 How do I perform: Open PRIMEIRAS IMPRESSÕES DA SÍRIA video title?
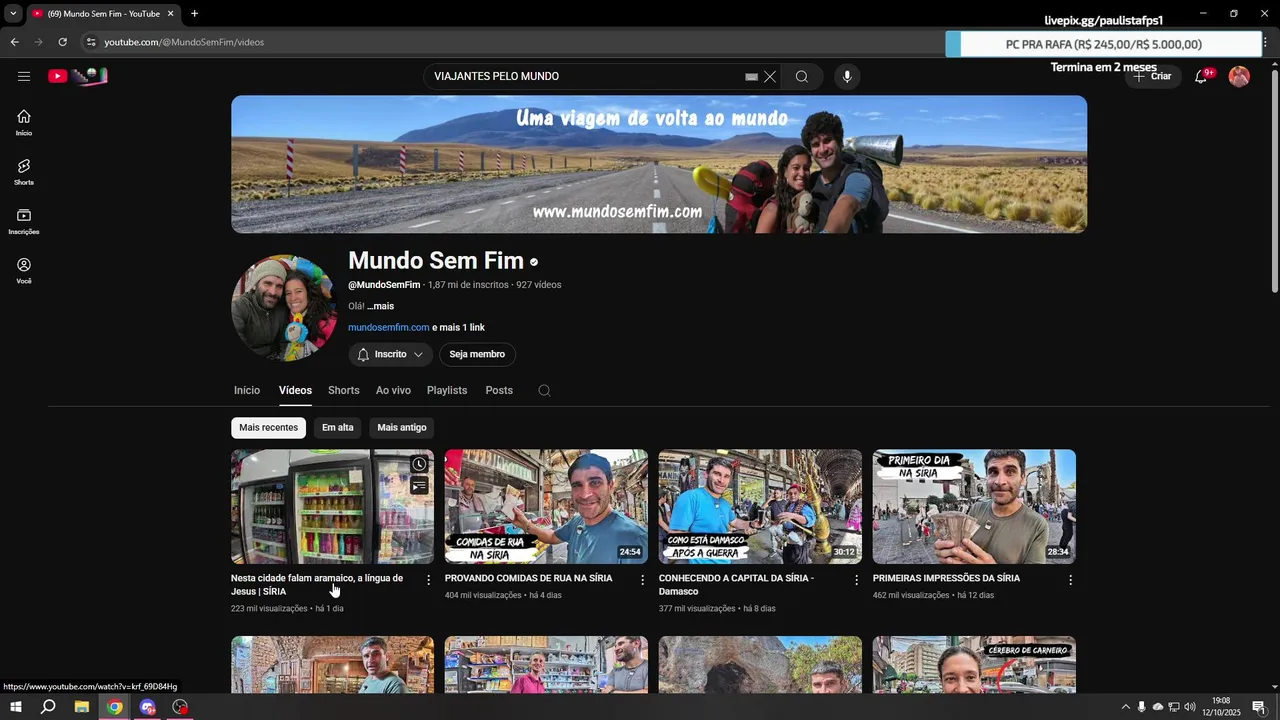(x=946, y=578)
